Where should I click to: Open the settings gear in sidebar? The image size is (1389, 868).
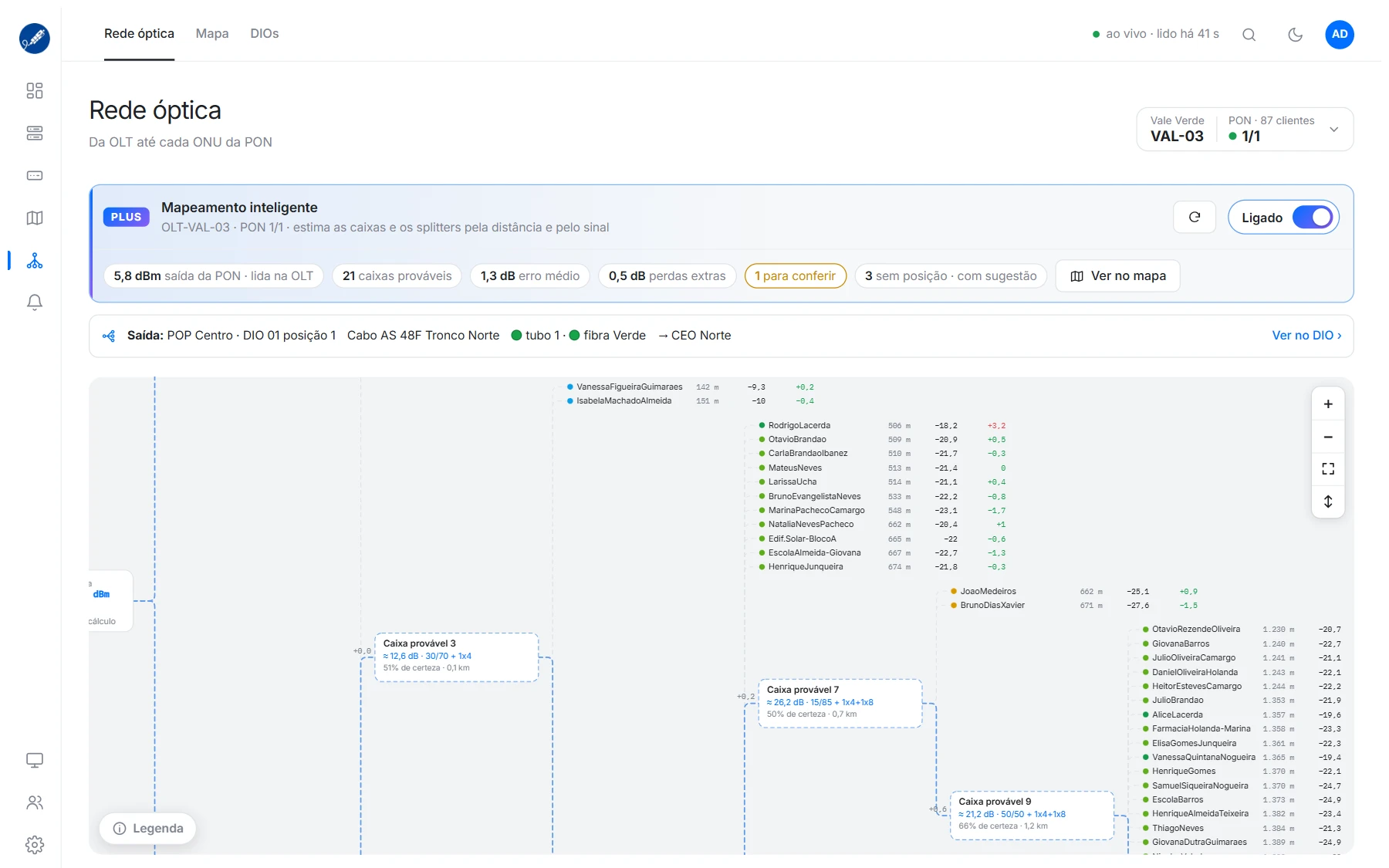pyautogui.click(x=35, y=845)
